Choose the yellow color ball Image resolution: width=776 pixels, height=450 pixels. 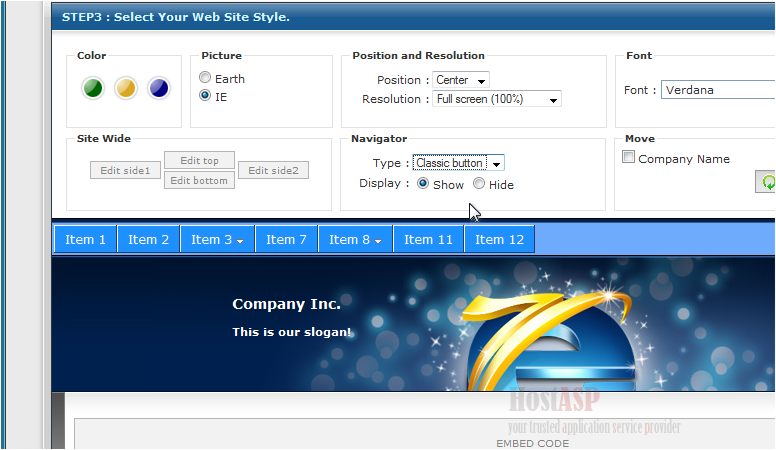click(x=125, y=88)
